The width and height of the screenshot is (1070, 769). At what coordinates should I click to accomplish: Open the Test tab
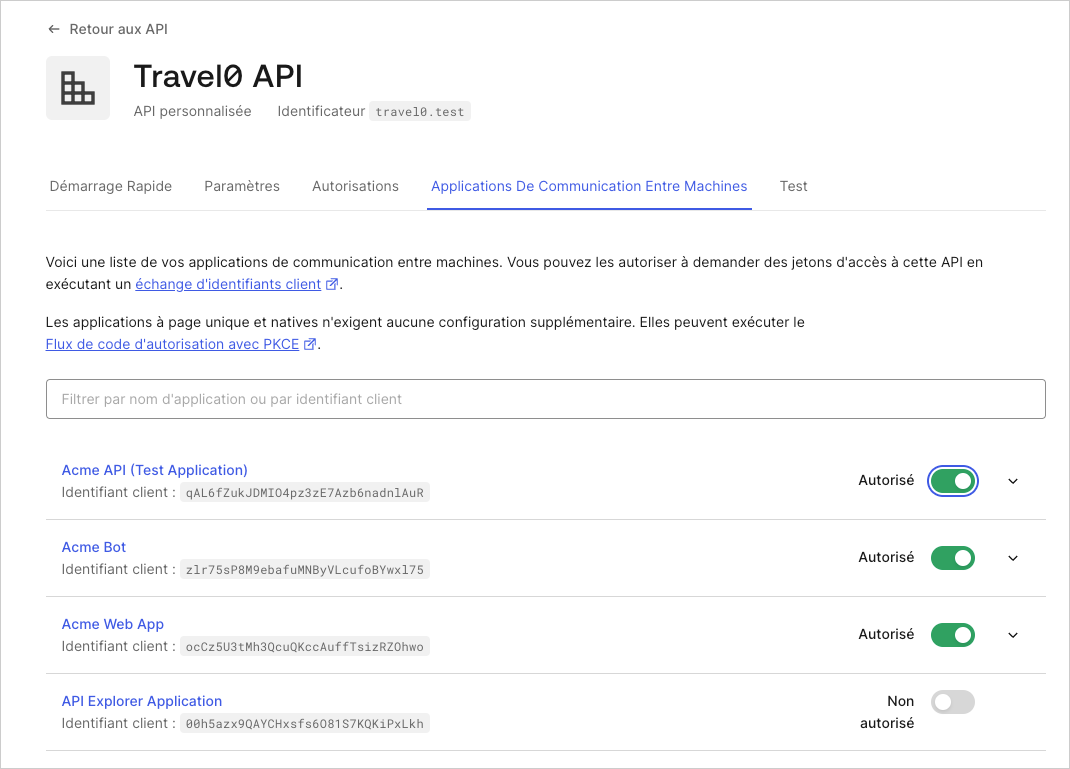794,186
